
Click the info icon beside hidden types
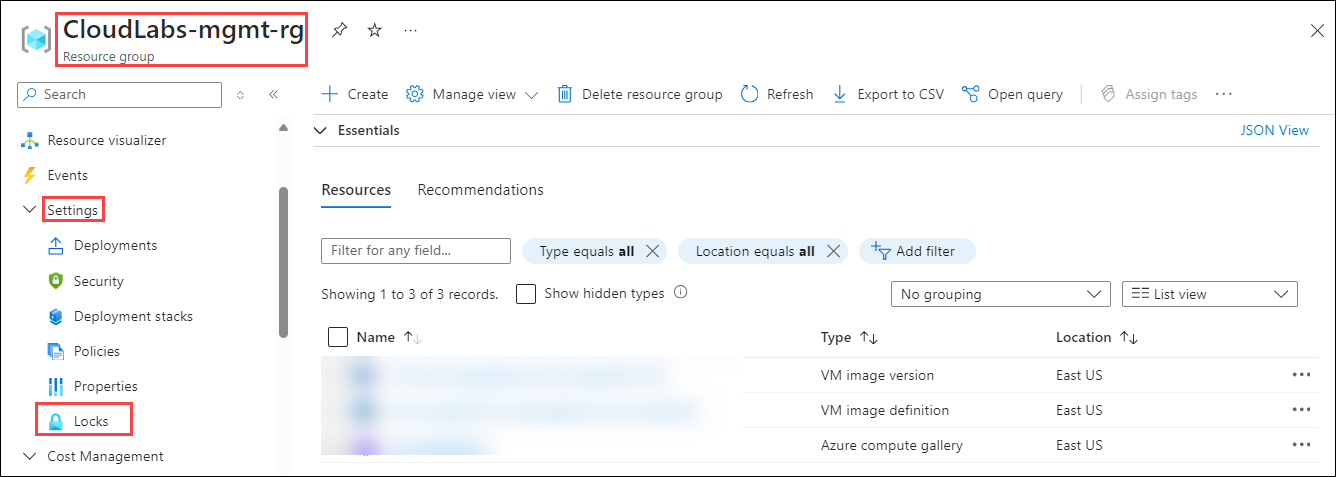[x=681, y=293]
